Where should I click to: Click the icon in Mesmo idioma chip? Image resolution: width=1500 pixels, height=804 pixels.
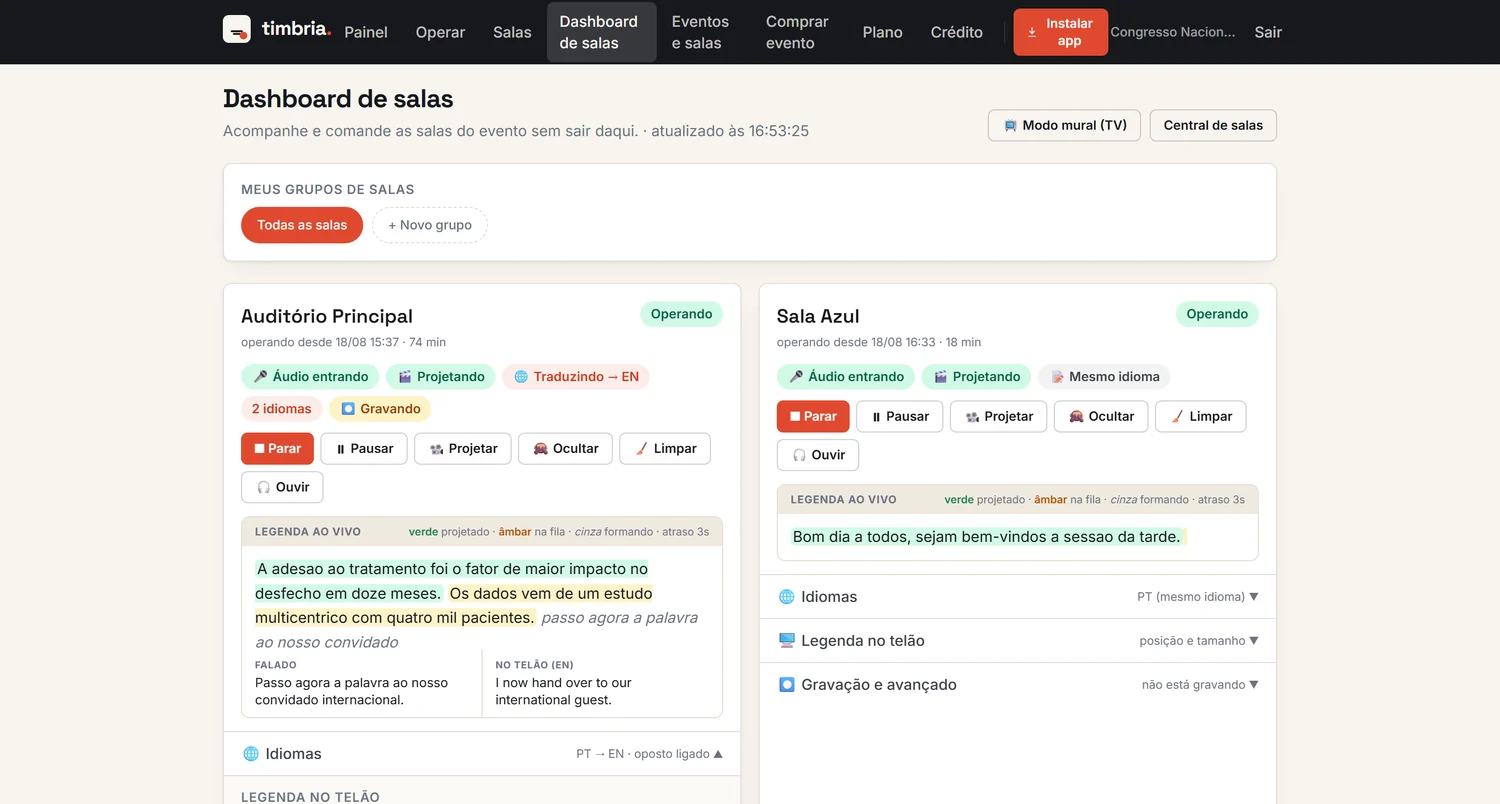click(x=1057, y=377)
